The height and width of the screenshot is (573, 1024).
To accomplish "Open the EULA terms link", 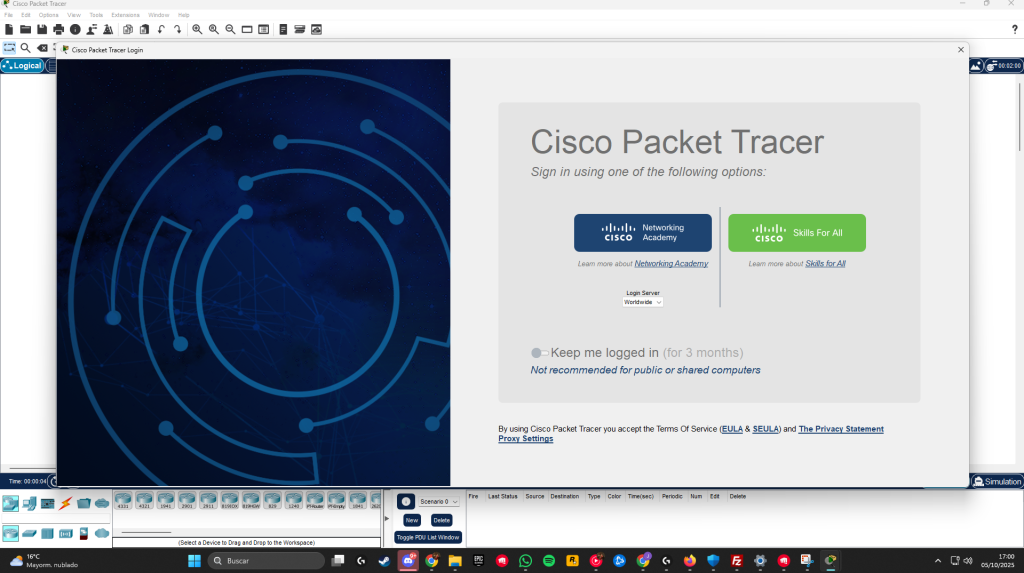I will tap(731, 429).
